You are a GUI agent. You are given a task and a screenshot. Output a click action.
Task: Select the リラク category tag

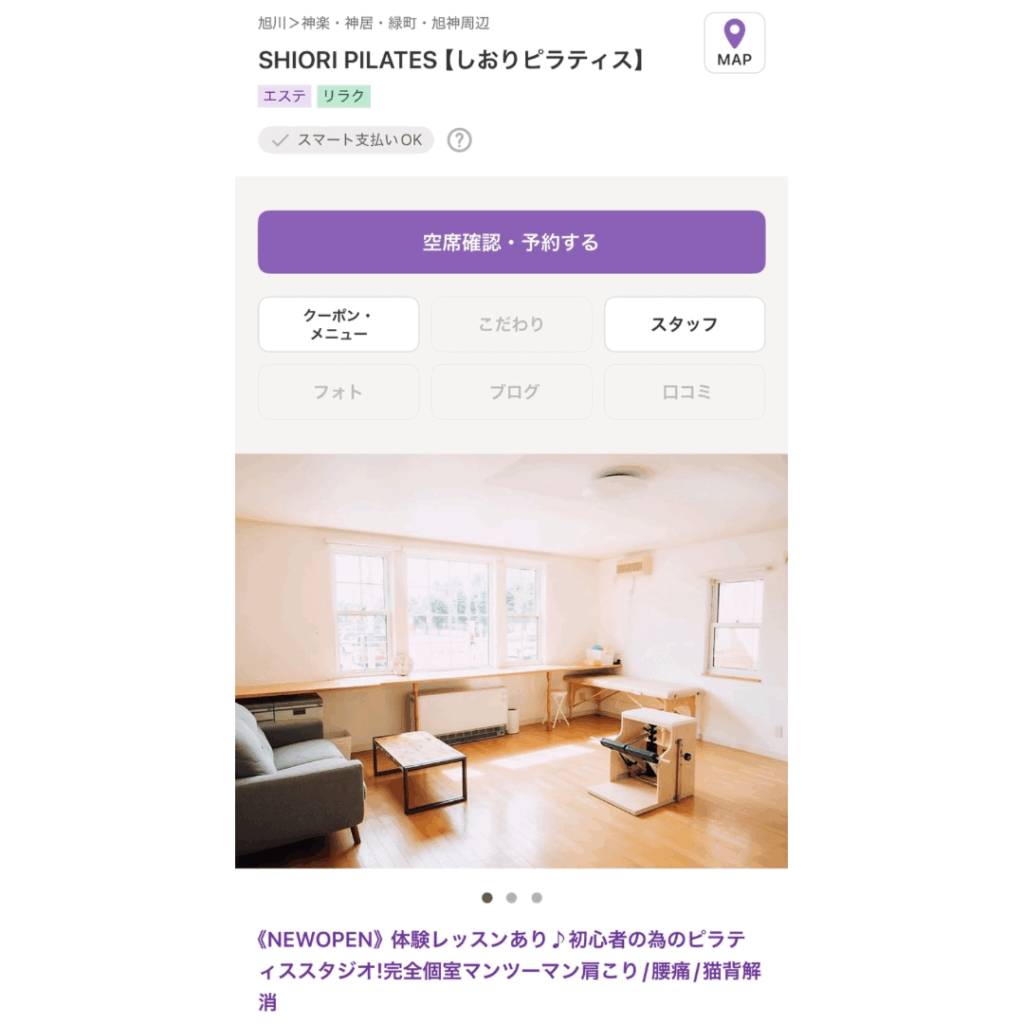[x=344, y=96]
